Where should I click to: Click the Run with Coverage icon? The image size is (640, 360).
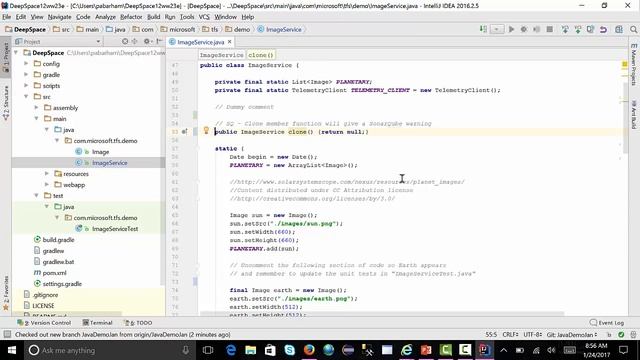click(x=537, y=29)
